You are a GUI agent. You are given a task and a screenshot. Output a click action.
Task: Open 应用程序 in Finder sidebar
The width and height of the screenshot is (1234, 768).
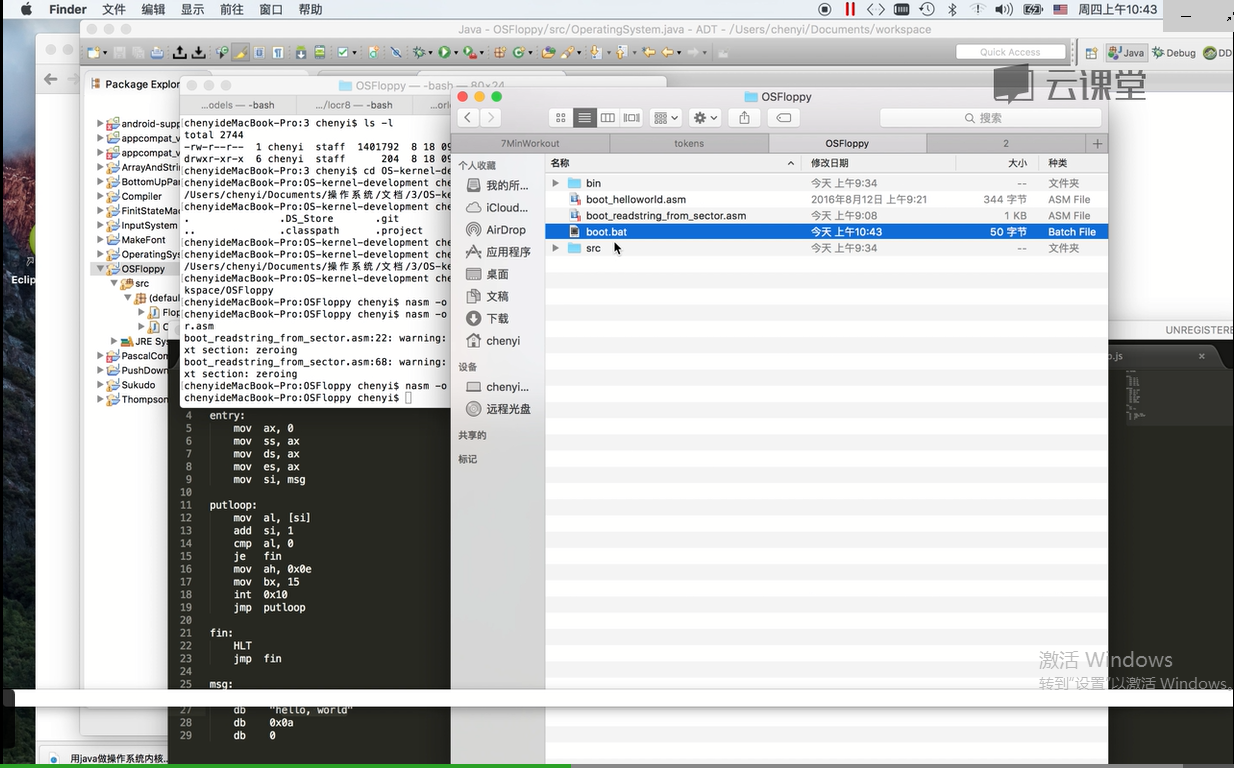(497, 252)
